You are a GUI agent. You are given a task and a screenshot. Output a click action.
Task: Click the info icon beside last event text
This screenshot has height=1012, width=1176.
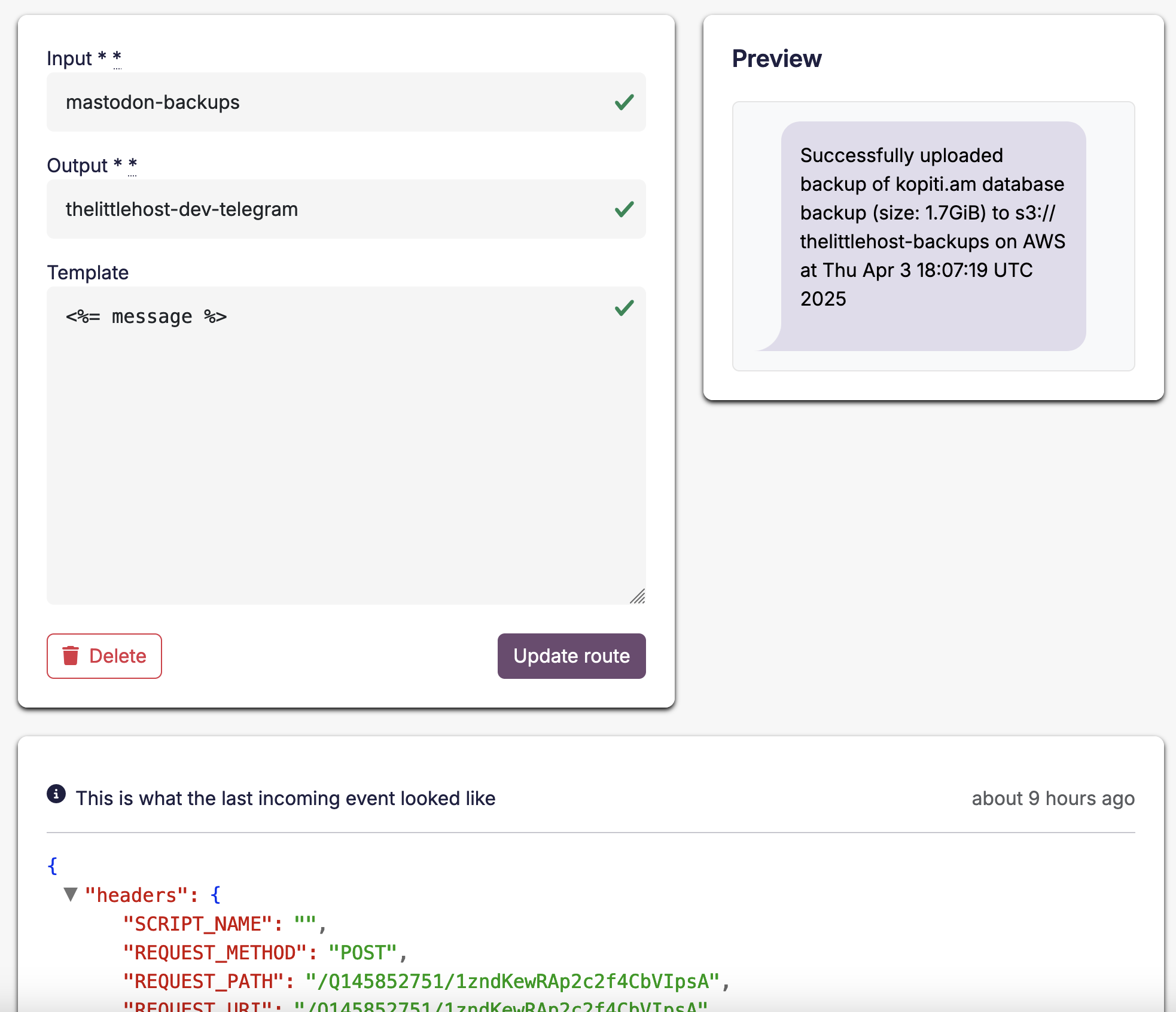[56, 794]
